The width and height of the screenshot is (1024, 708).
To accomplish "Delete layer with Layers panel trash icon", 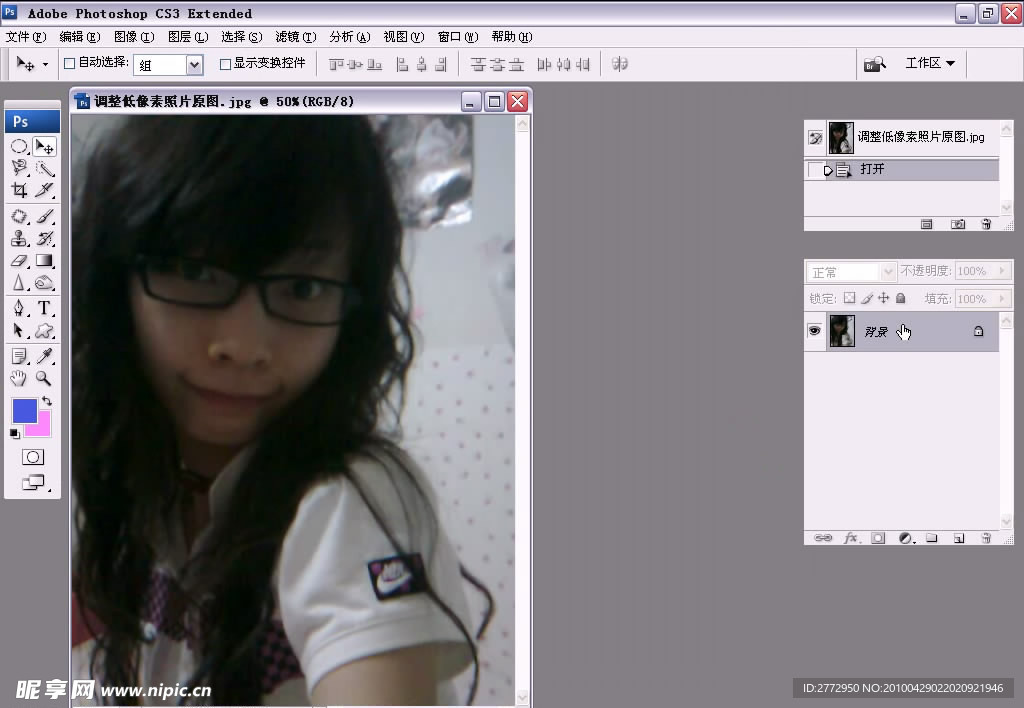I will coord(986,538).
